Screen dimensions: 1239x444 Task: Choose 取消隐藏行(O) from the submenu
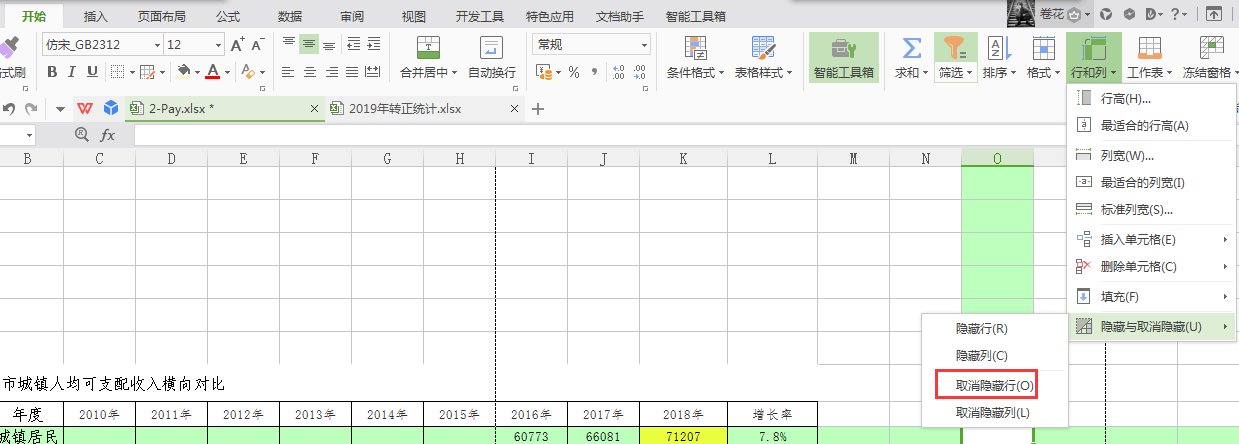pyautogui.click(x=995, y=384)
